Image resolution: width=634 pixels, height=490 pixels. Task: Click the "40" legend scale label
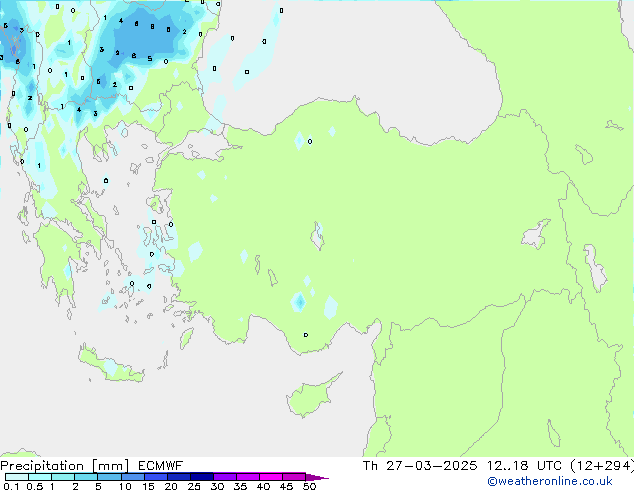pyautogui.click(x=263, y=486)
